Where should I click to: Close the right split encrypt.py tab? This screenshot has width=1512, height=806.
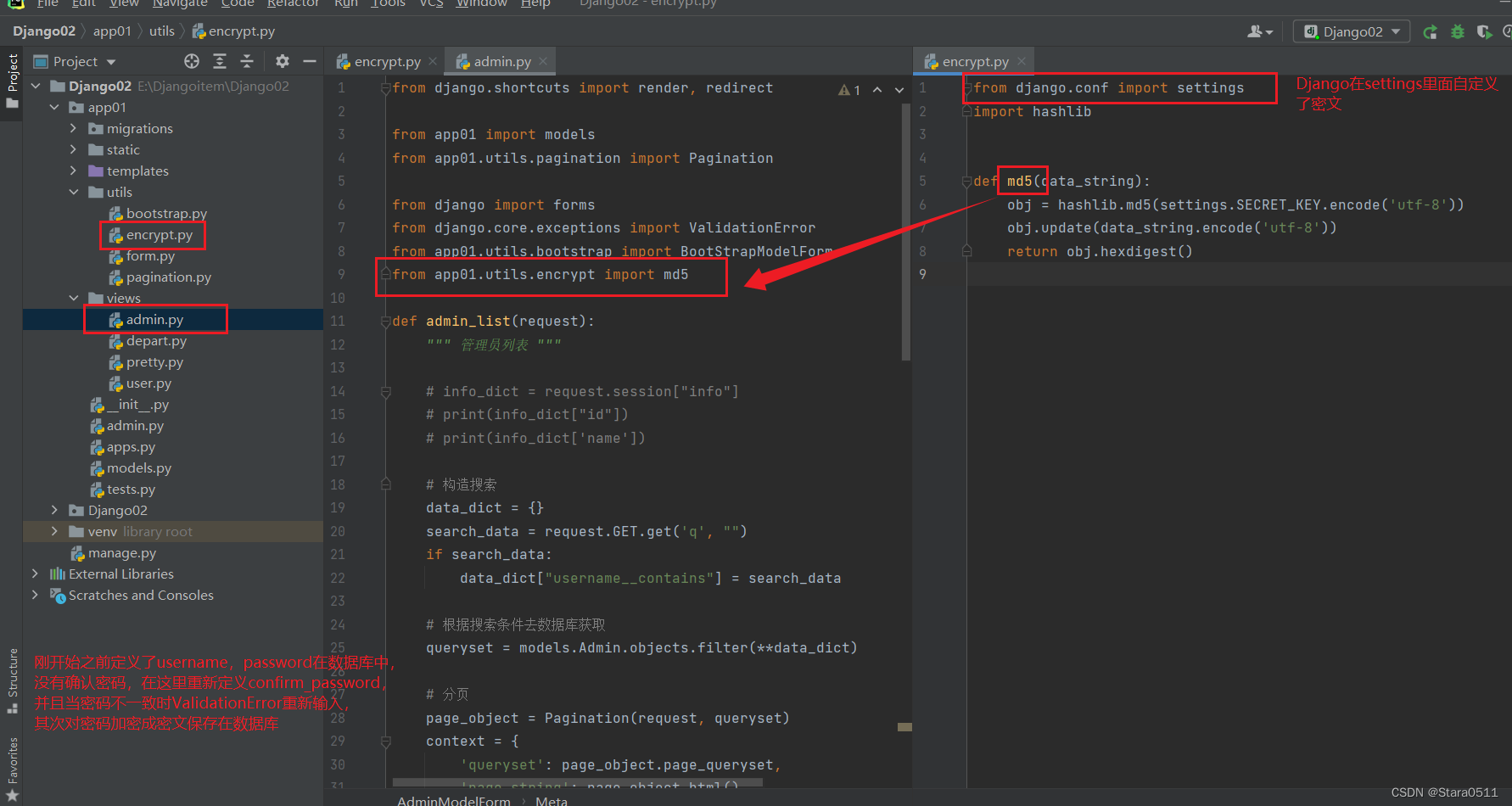pos(1022,61)
